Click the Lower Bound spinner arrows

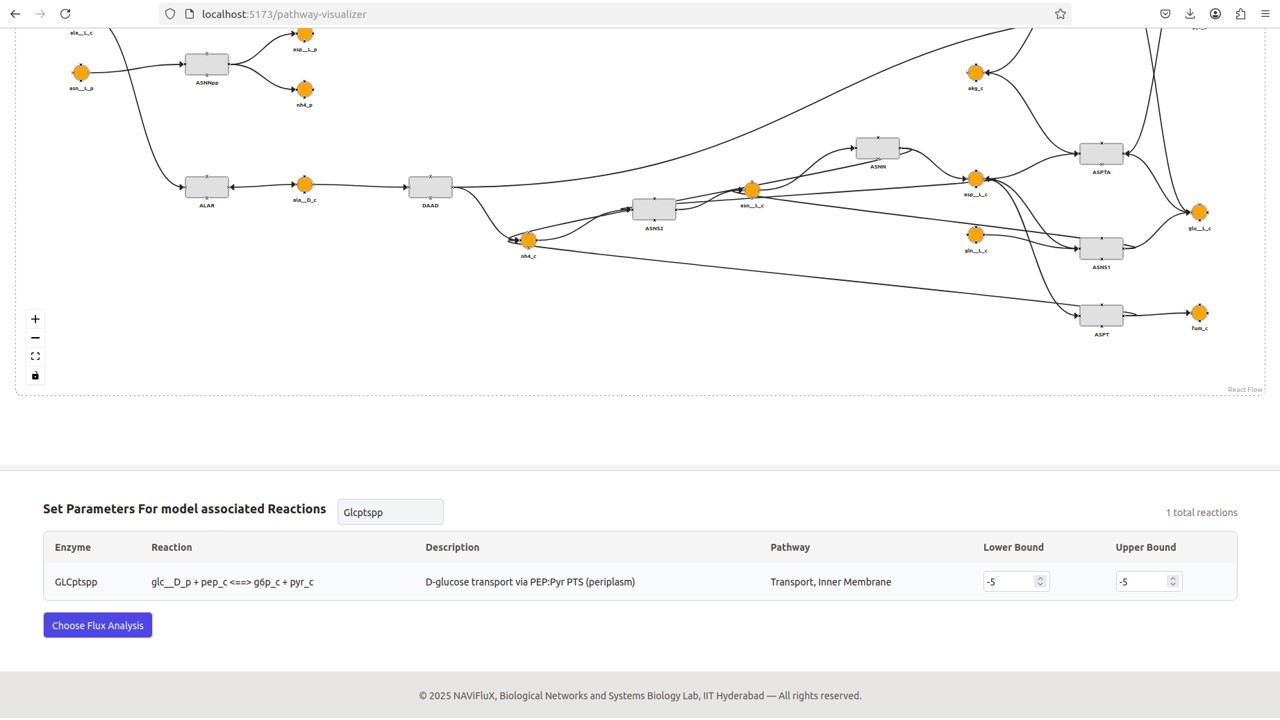point(1040,581)
